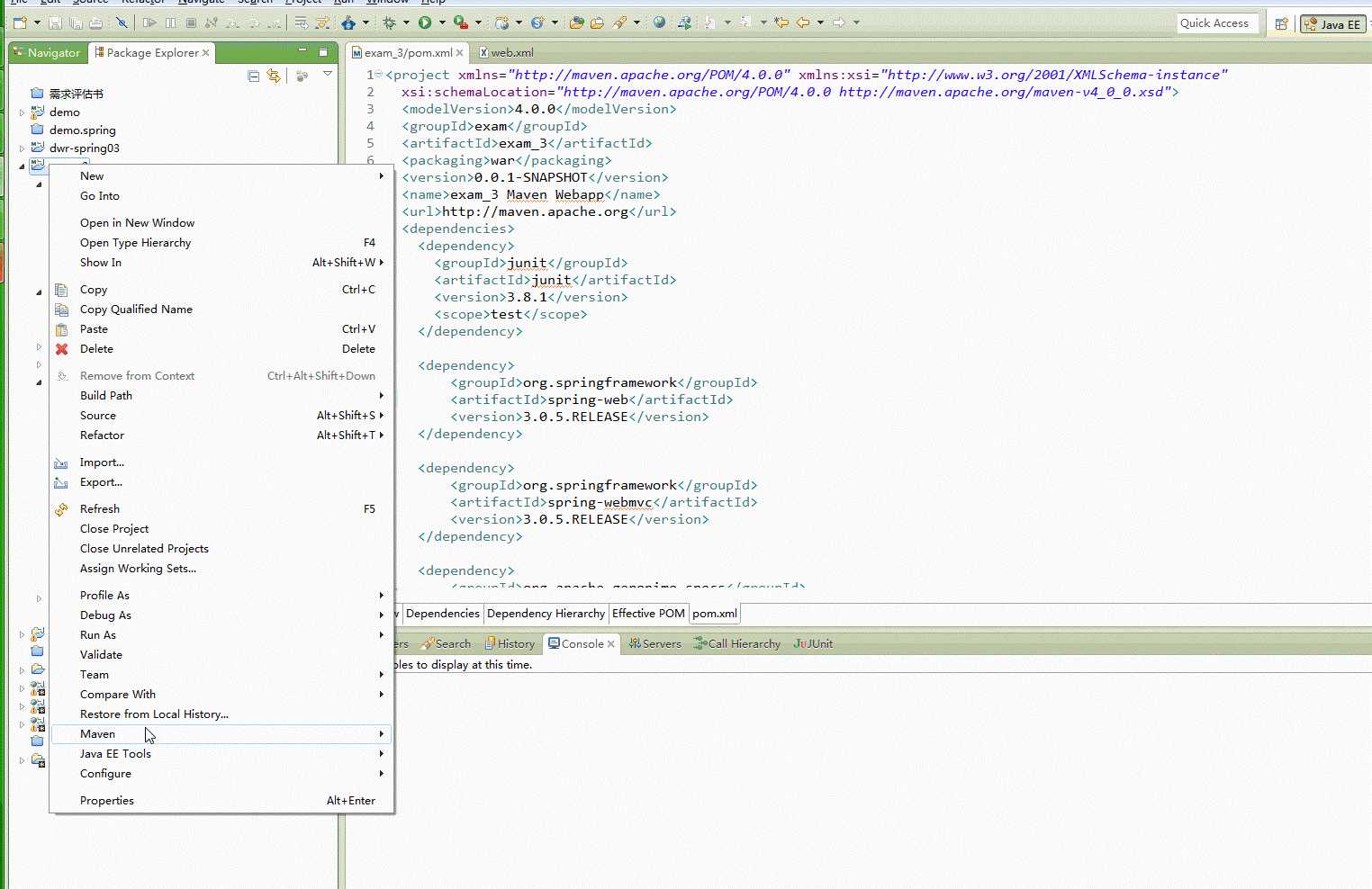
Task: Close the Console view tab
Action: point(611,644)
